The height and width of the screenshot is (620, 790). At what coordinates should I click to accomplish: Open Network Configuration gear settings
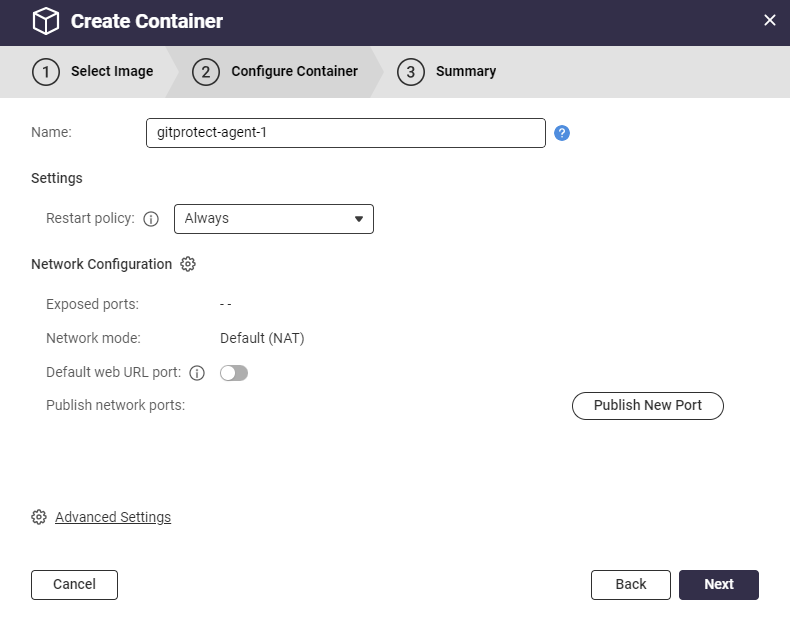188,264
